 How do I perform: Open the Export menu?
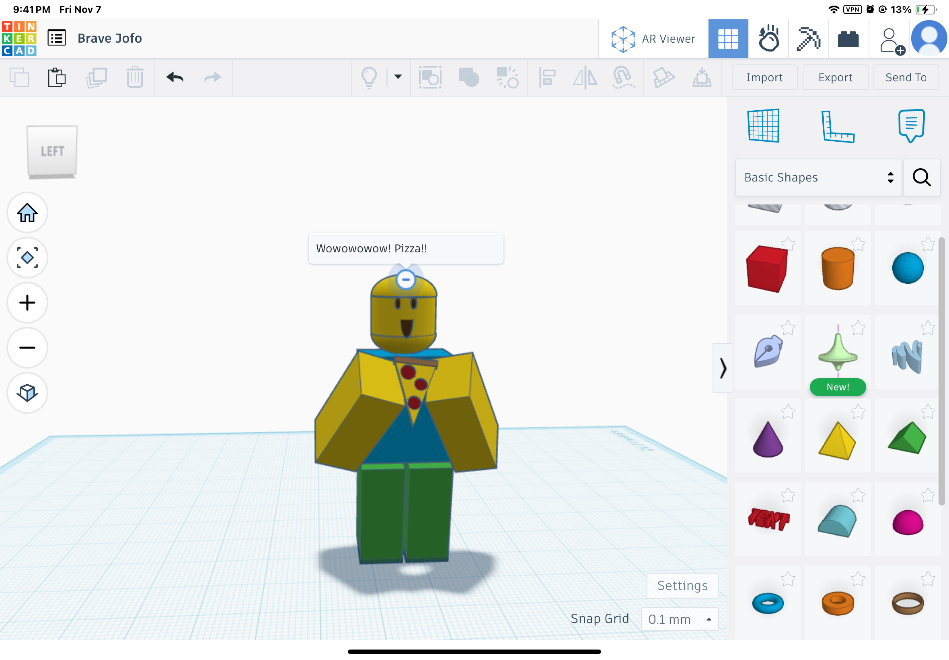[x=835, y=77]
